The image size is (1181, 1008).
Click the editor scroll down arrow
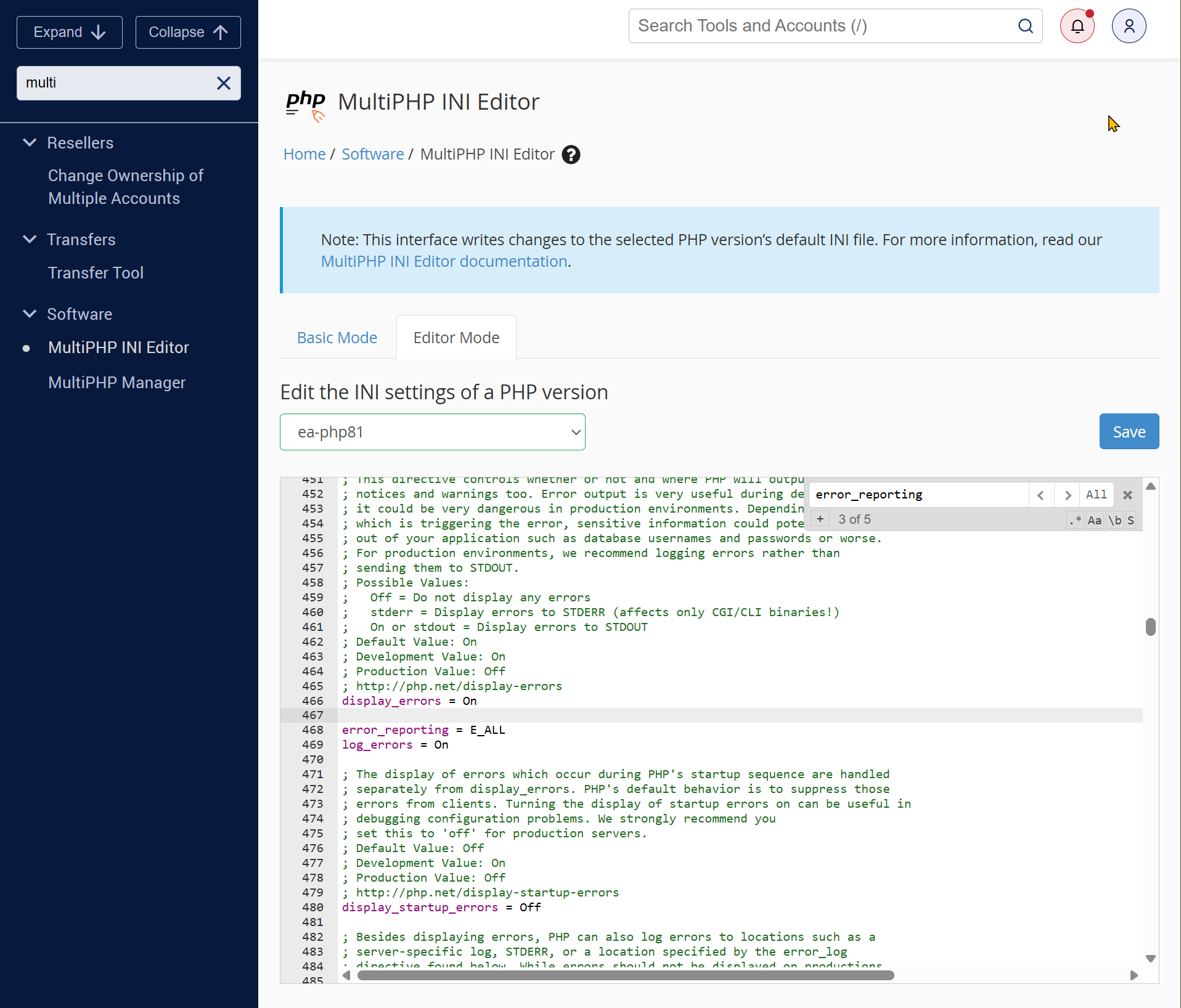1150,959
